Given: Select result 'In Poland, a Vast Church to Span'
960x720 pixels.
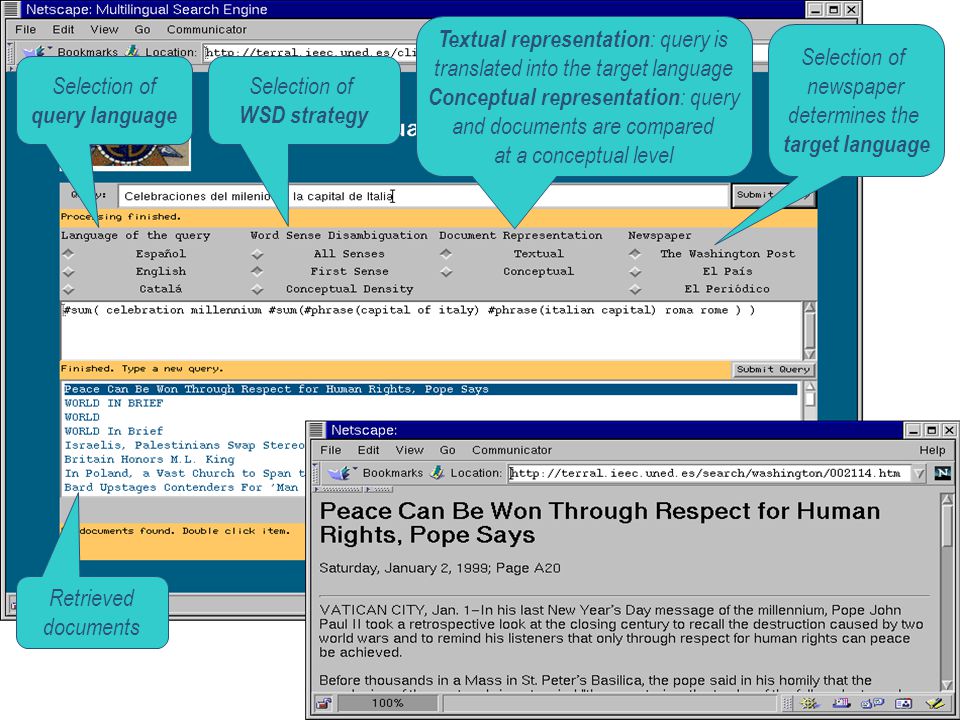Looking at the screenshot, I should click(184, 473).
